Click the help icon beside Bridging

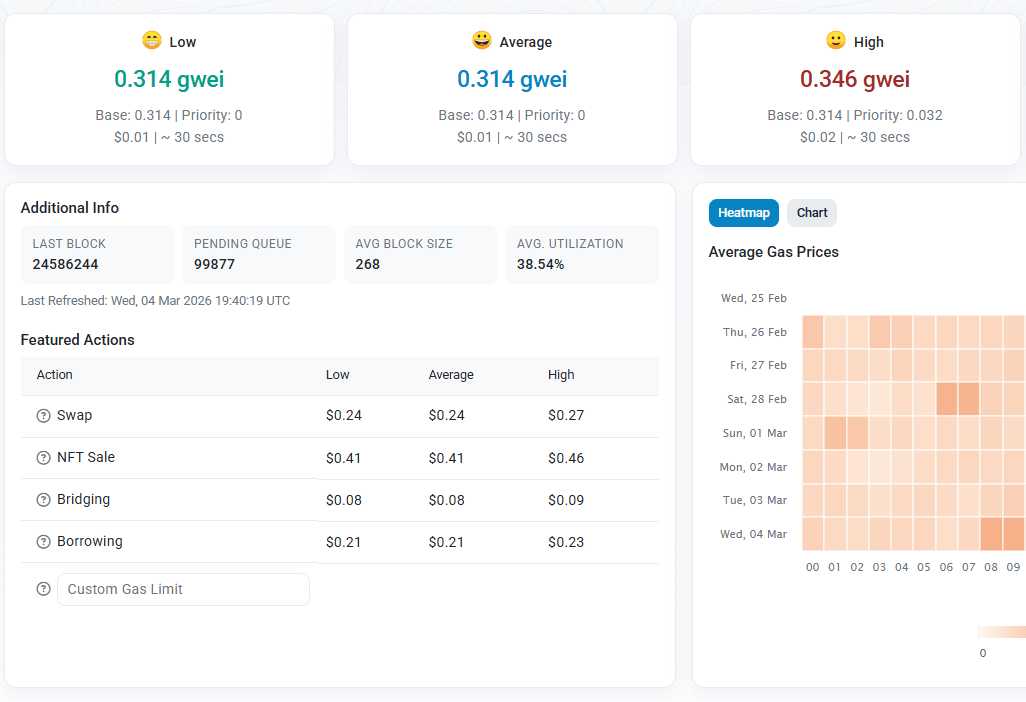coord(43,500)
